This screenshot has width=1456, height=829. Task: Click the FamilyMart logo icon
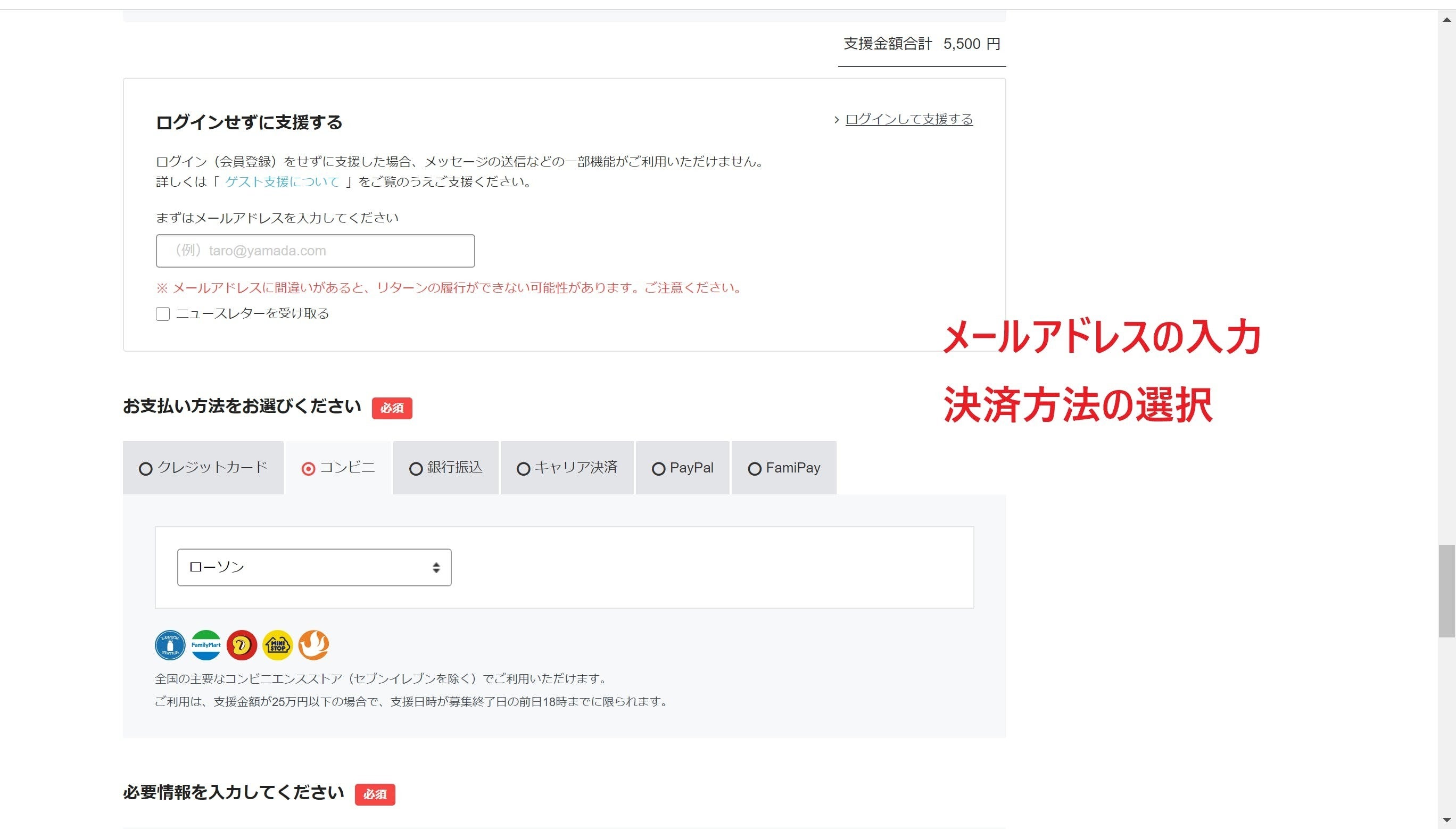pos(205,645)
